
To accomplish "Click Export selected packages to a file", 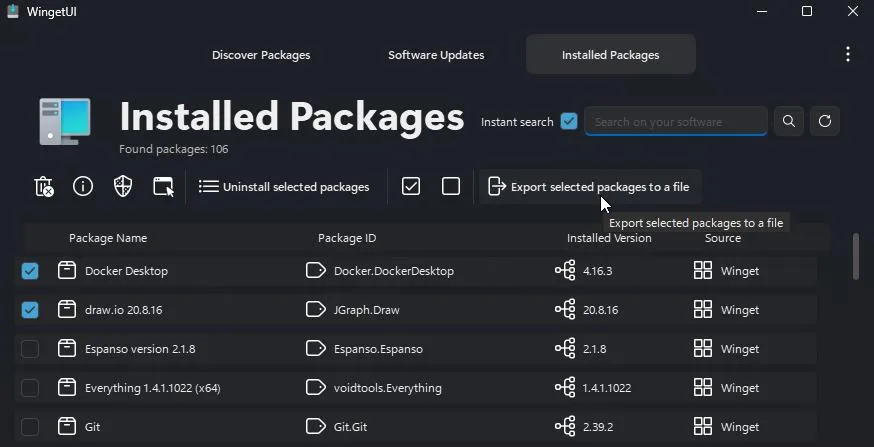I will (590, 187).
